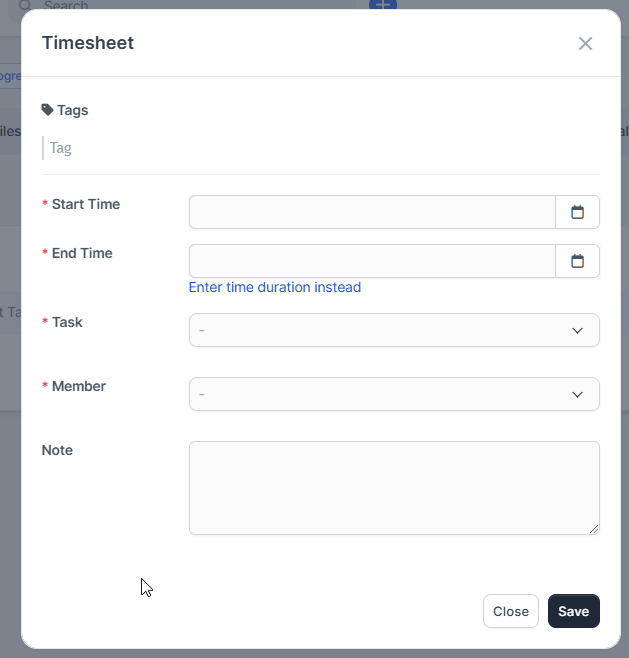Expand the Member chevron arrow
The image size is (629, 658).
click(577, 394)
